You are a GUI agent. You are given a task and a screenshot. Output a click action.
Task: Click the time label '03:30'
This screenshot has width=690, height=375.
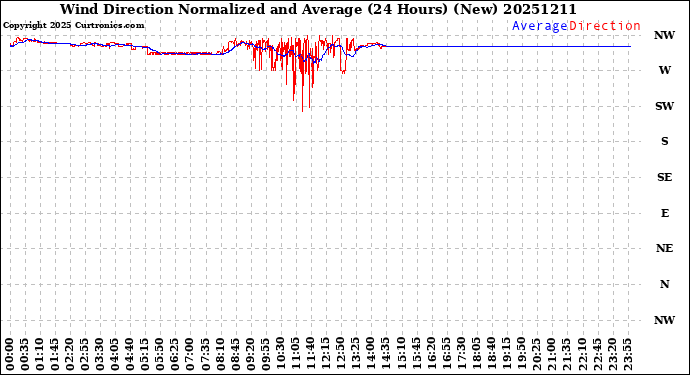click(x=99, y=355)
